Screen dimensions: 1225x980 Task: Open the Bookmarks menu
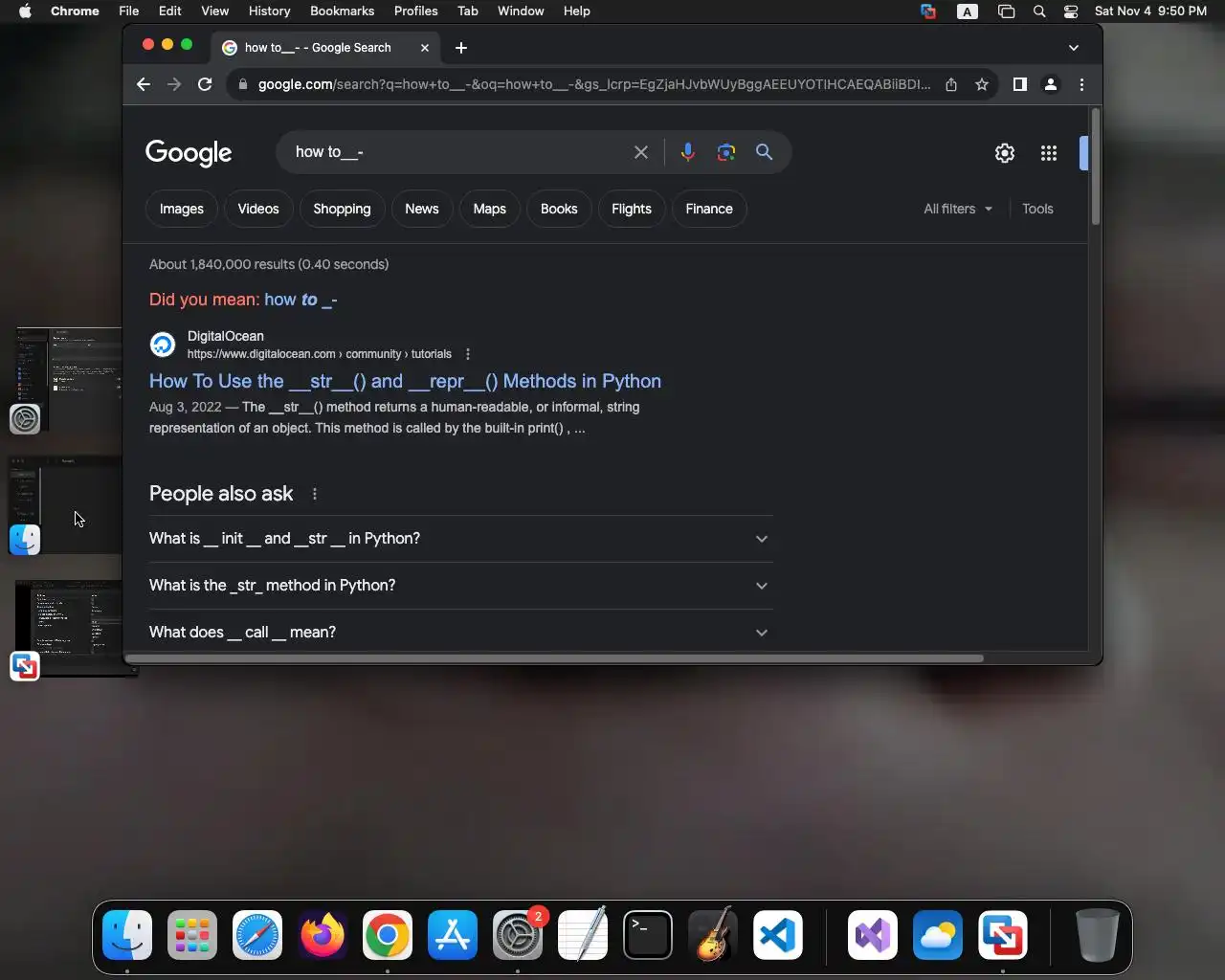point(342,11)
